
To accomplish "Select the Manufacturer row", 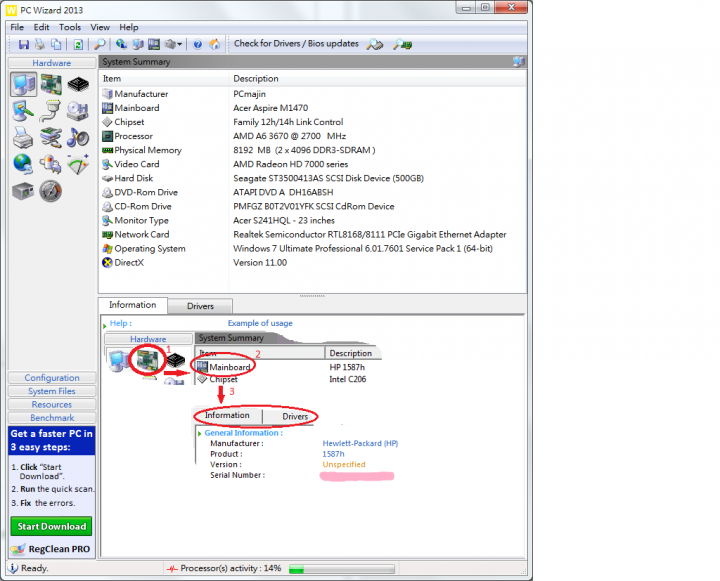I will [313, 94].
